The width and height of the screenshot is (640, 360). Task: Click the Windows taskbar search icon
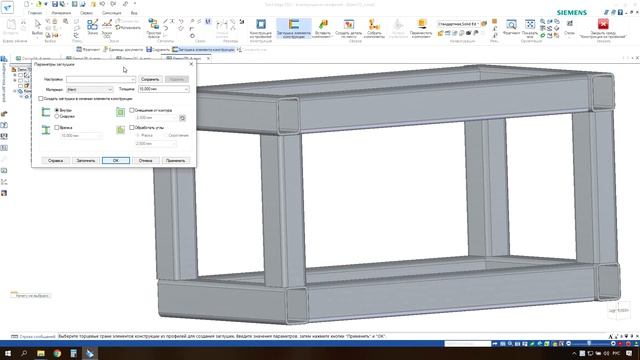click(24, 353)
